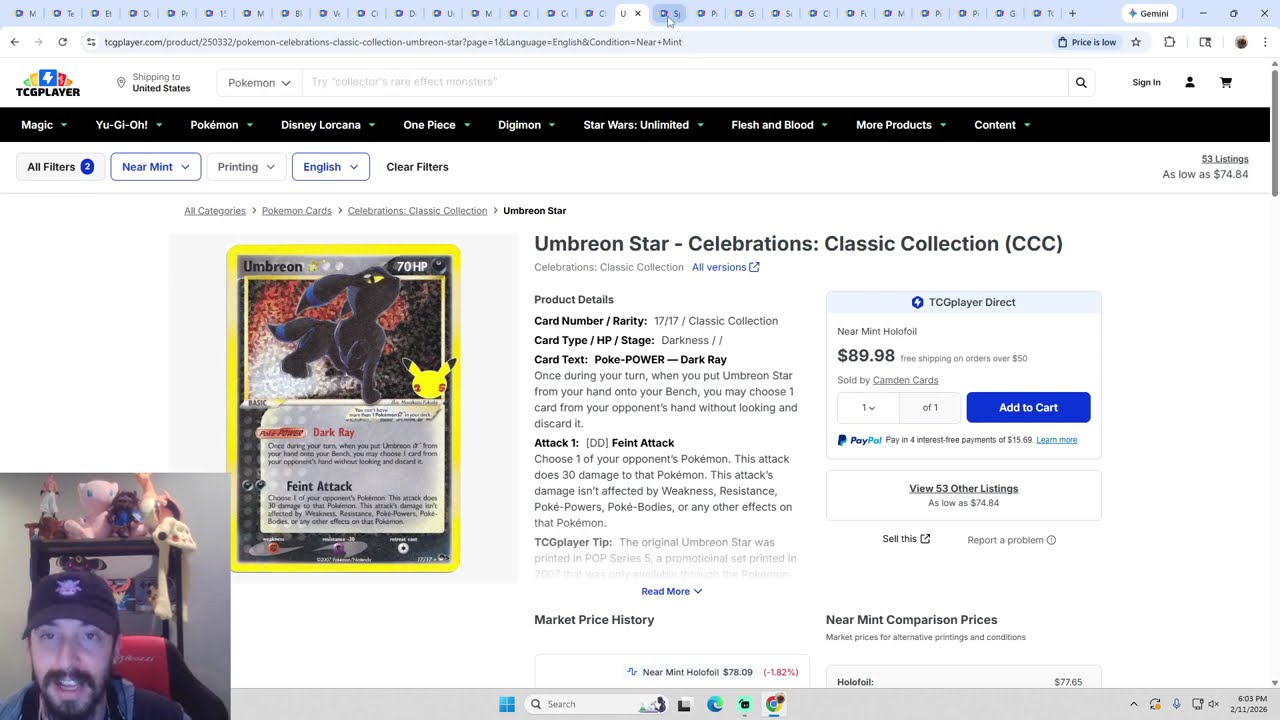The height and width of the screenshot is (720, 1280).
Task: Click the Umbreon card image
Action: (x=344, y=408)
